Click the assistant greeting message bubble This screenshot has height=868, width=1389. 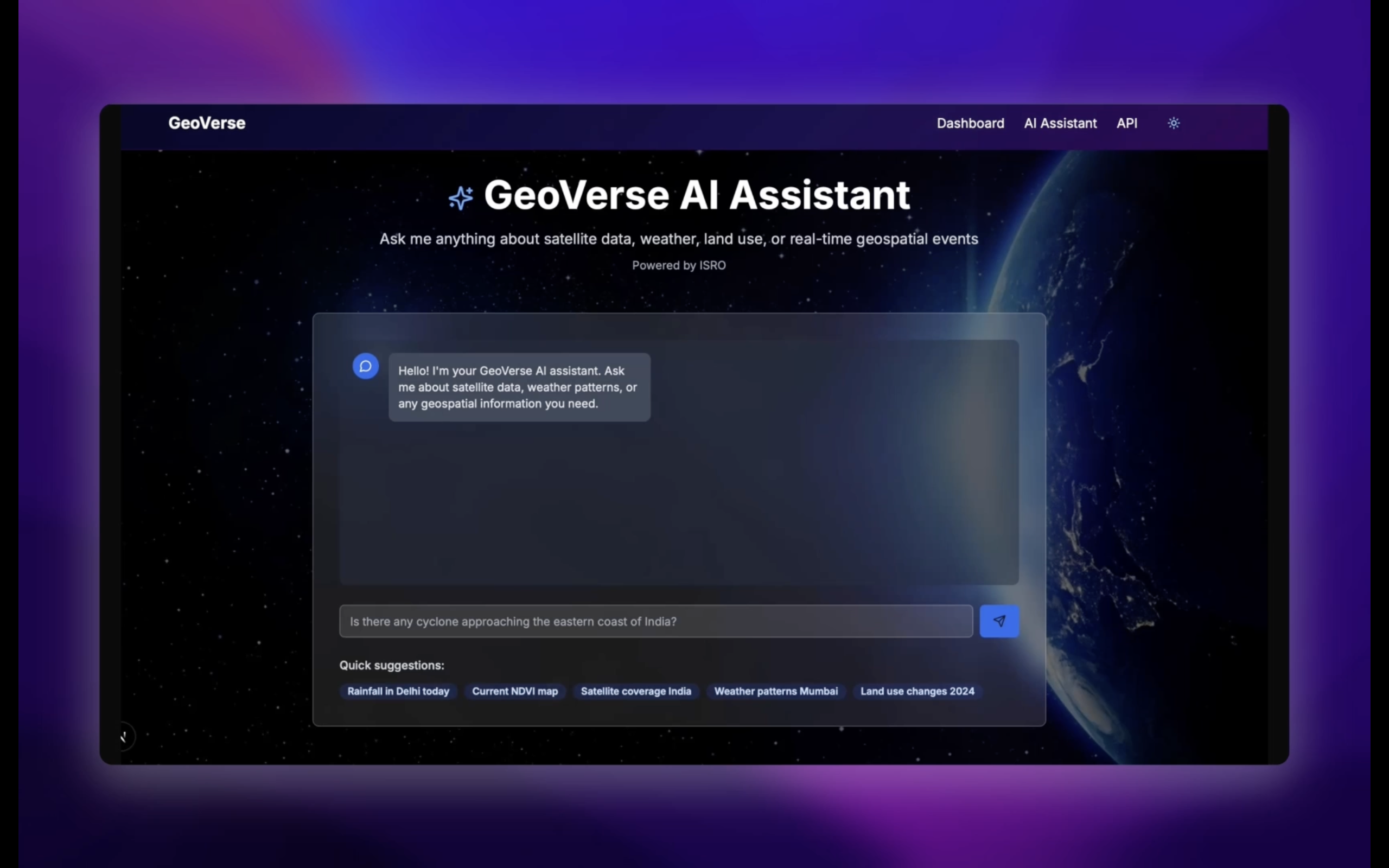518,387
